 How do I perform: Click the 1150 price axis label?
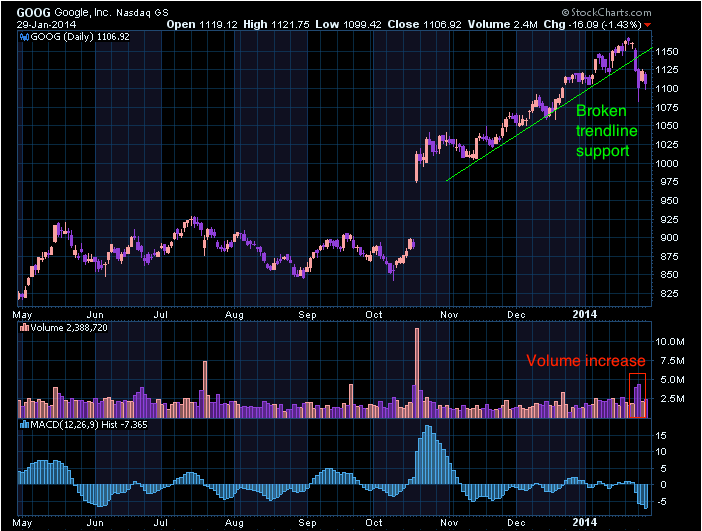(x=667, y=51)
